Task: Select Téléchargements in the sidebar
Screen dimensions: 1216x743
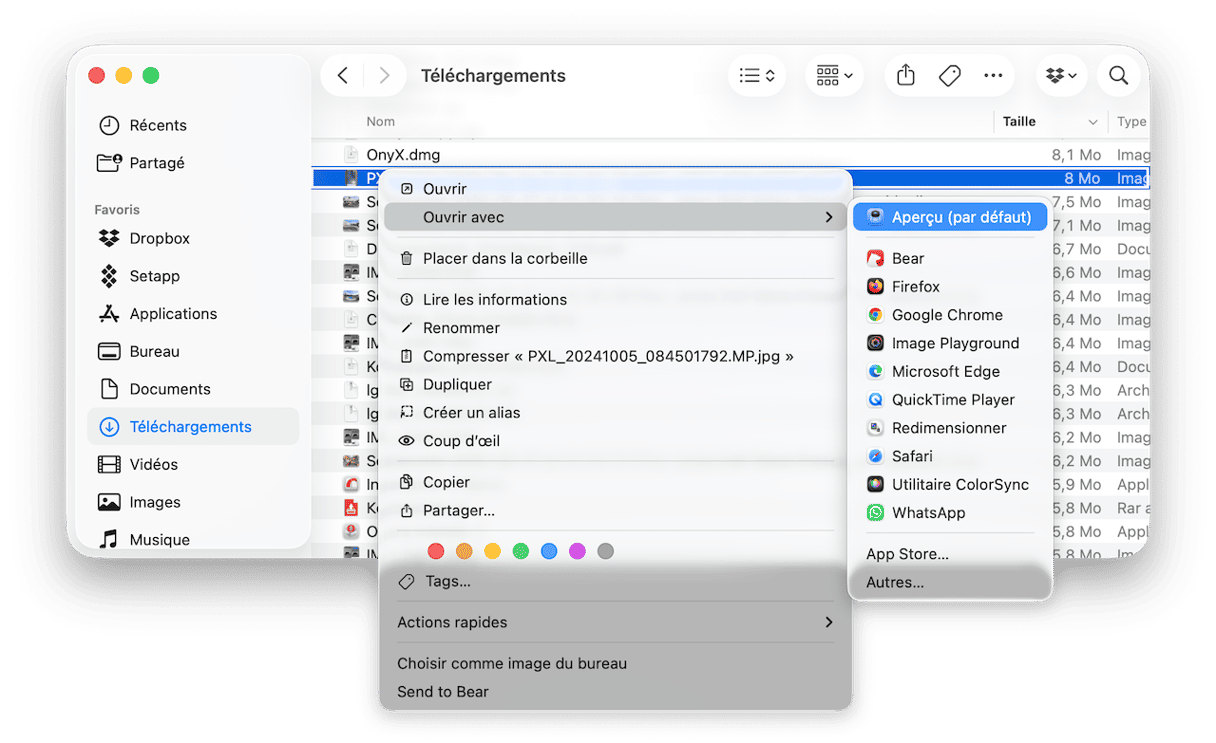Action: coord(193,426)
